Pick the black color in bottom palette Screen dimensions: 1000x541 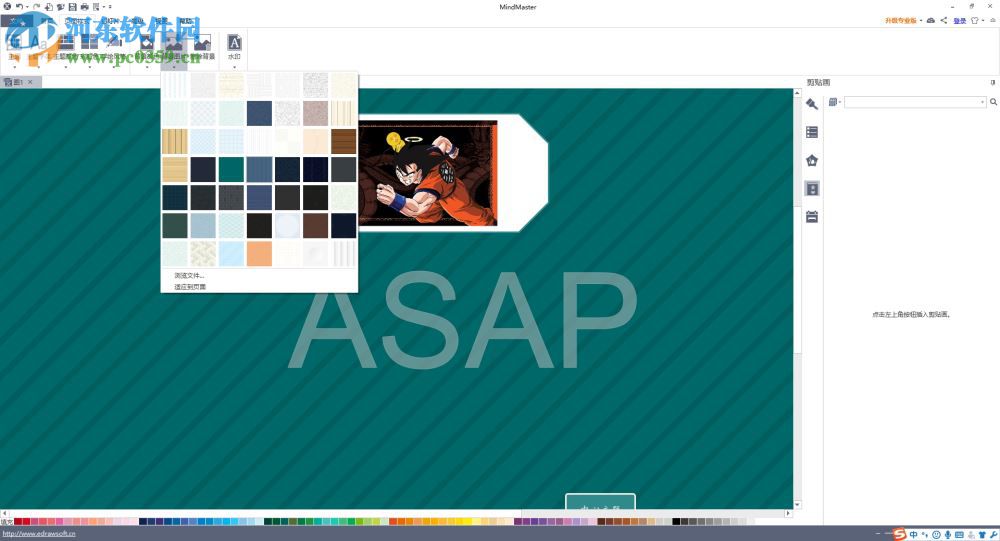676,522
